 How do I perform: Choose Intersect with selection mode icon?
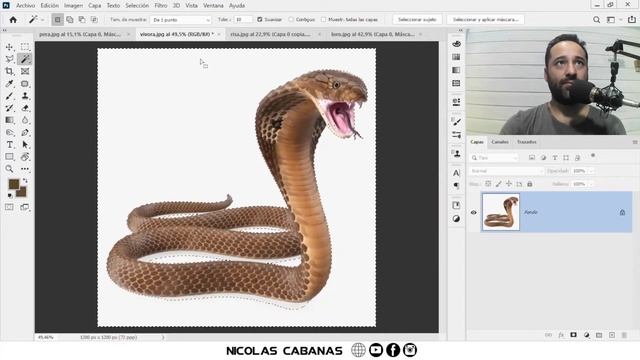pyautogui.click(x=94, y=20)
